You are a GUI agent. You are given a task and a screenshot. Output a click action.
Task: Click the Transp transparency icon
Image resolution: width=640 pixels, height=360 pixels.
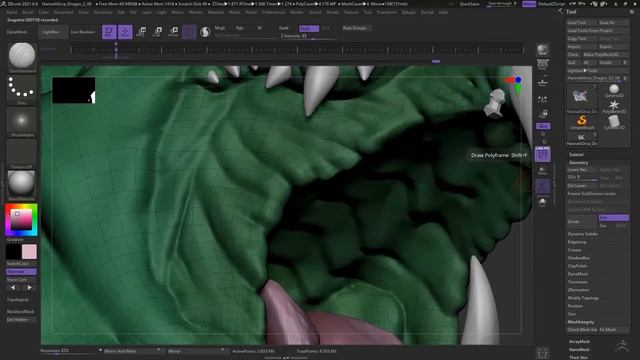(542, 171)
